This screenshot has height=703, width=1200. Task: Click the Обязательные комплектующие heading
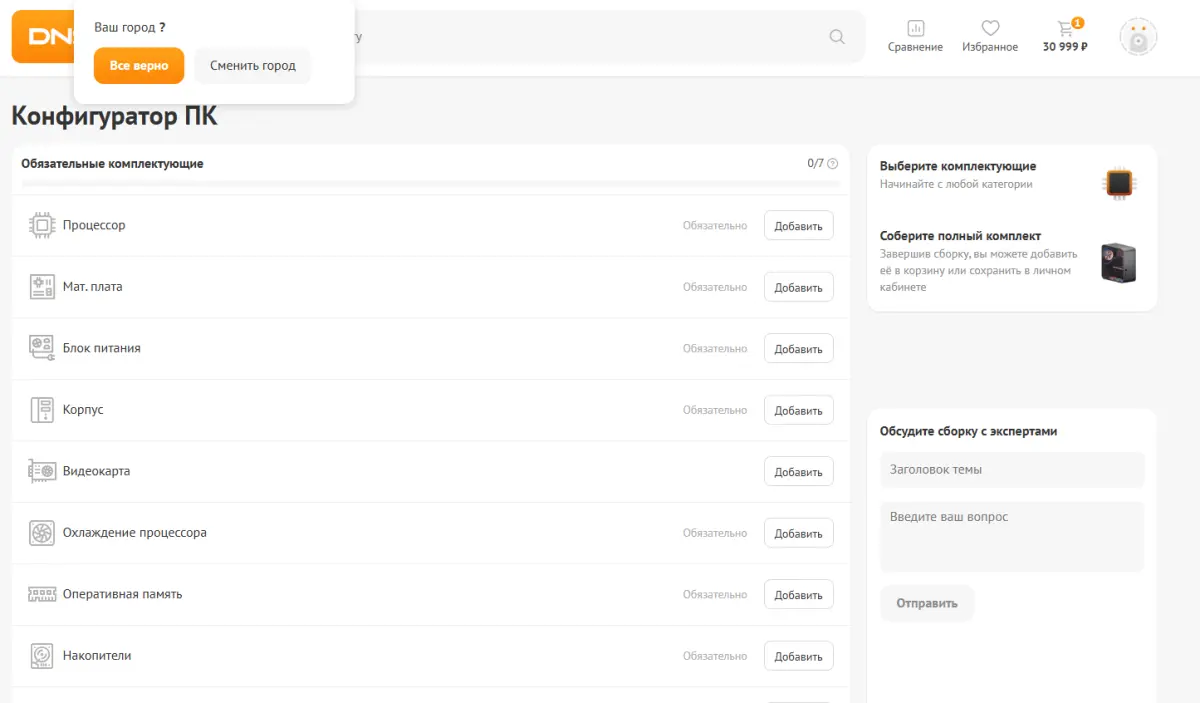[x=112, y=164]
